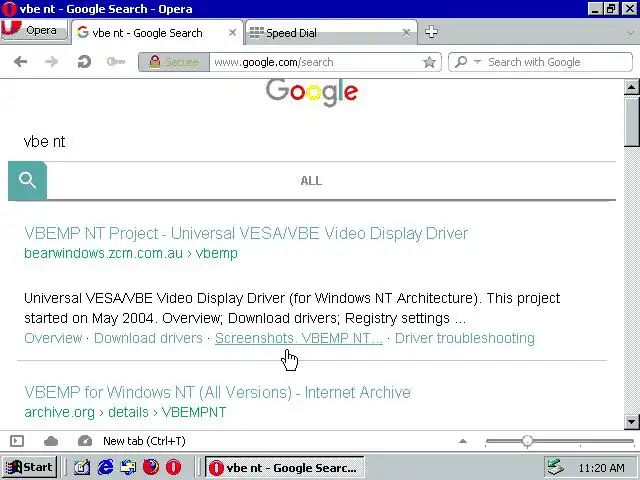Go forward to the next page
This screenshot has width=640, height=480.
51,62
